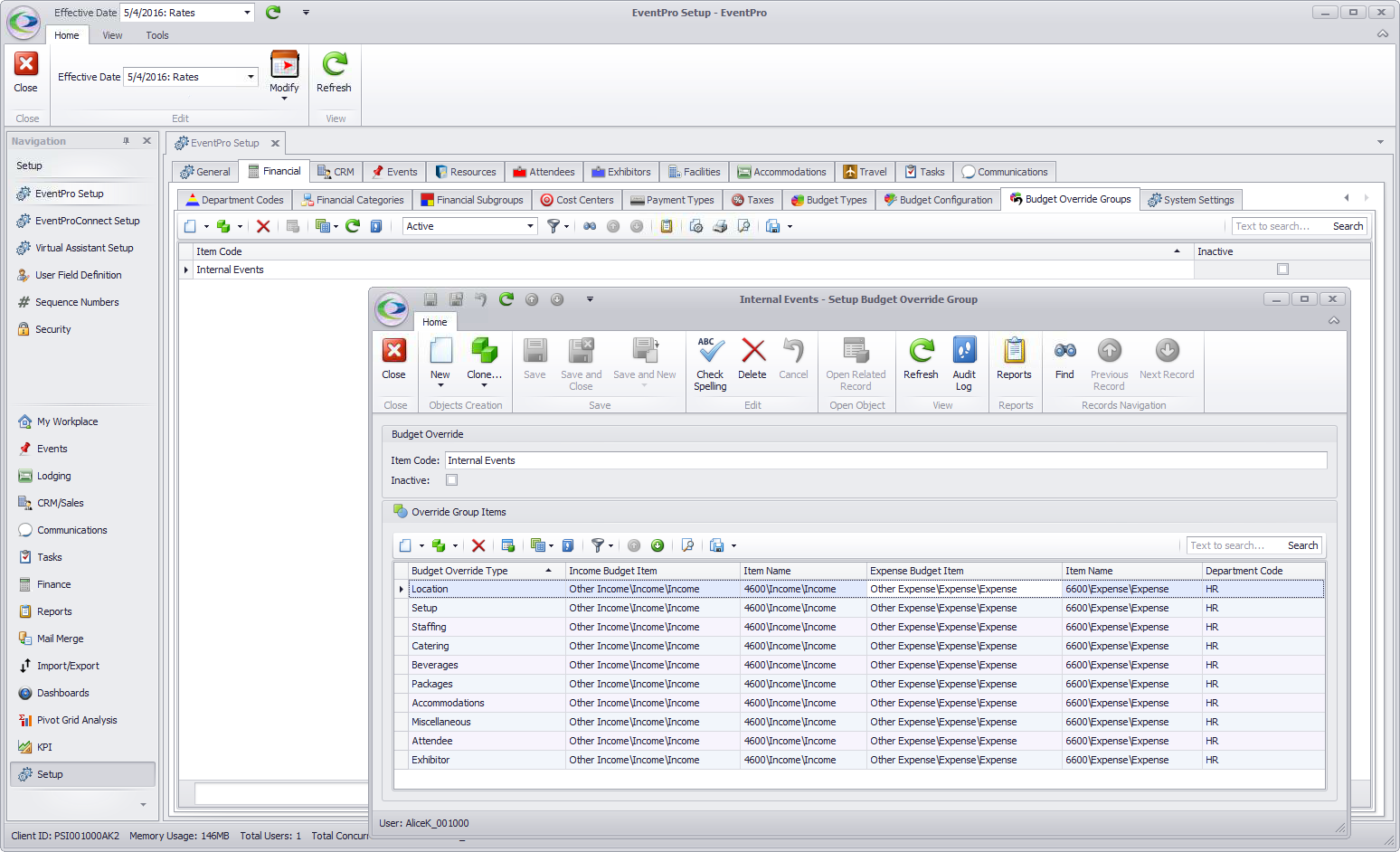
Task: Select the Catering row
Action: tap(859, 646)
